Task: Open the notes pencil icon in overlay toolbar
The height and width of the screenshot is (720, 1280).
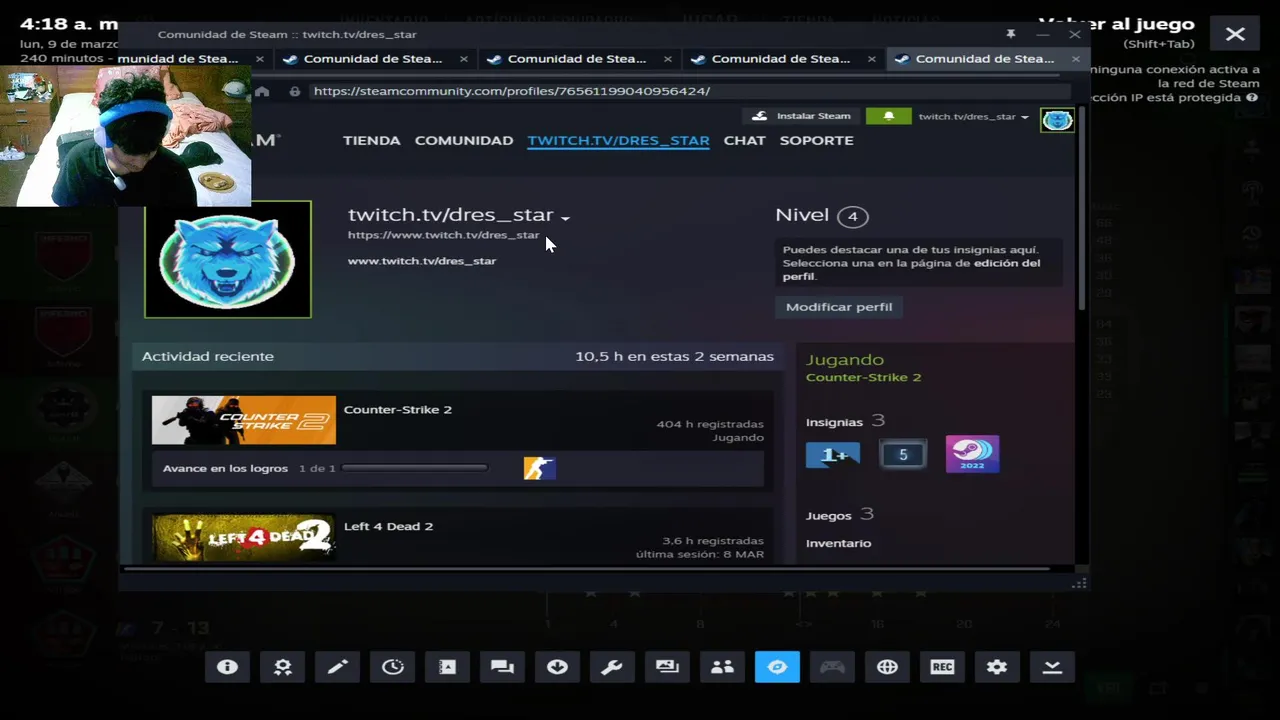Action: point(337,667)
